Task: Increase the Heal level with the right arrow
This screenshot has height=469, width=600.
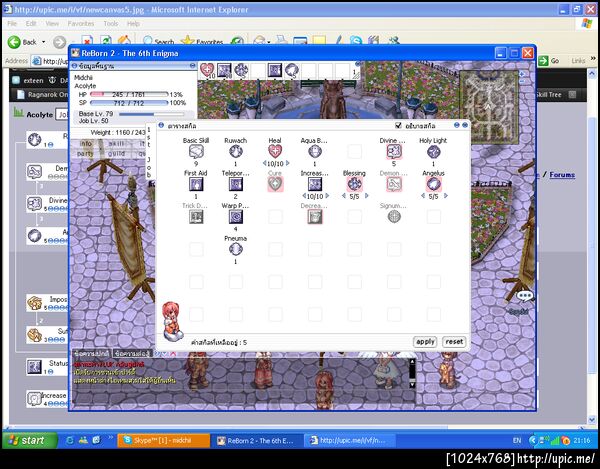Action: (x=287, y=163)
